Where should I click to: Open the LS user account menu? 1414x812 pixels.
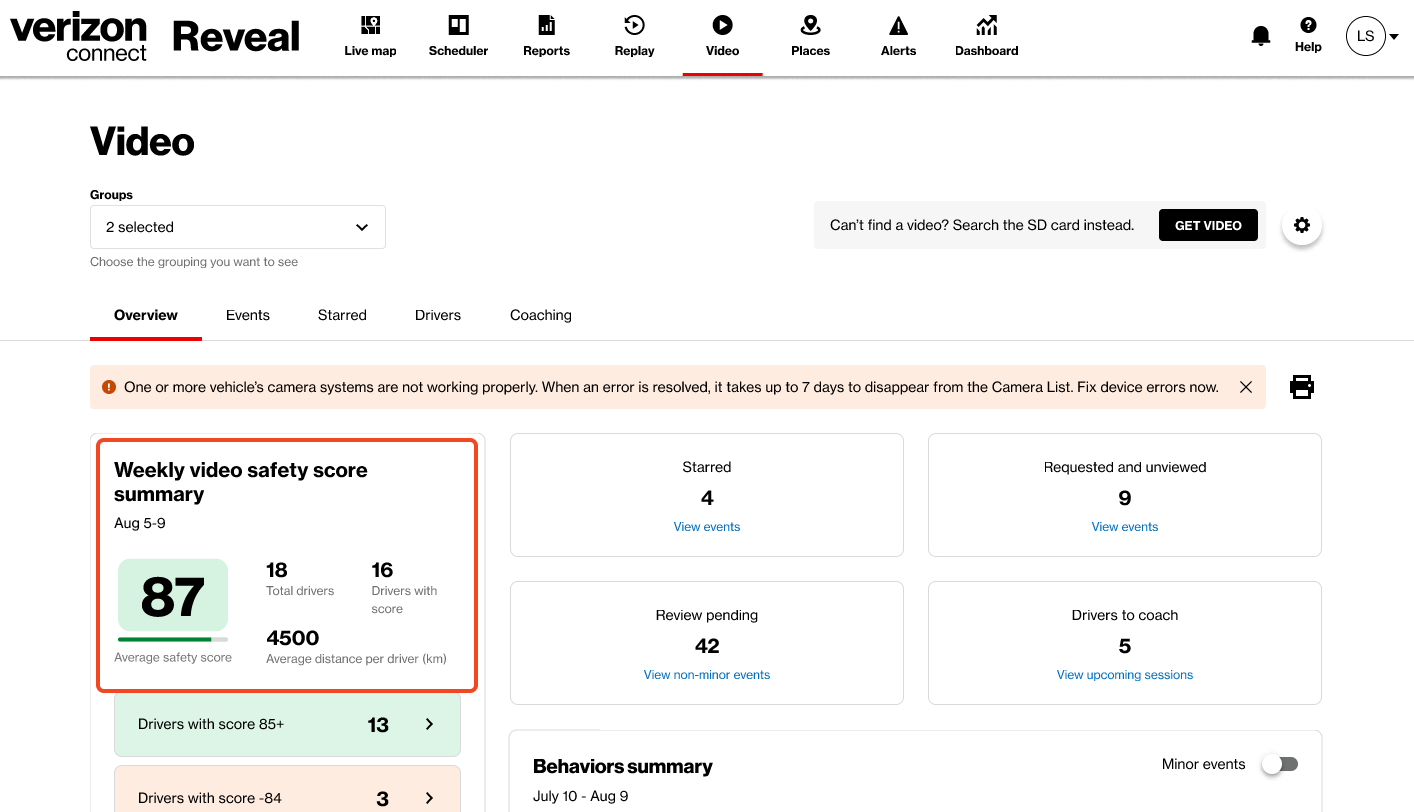pyautogui.click(x=1372, y=37)
